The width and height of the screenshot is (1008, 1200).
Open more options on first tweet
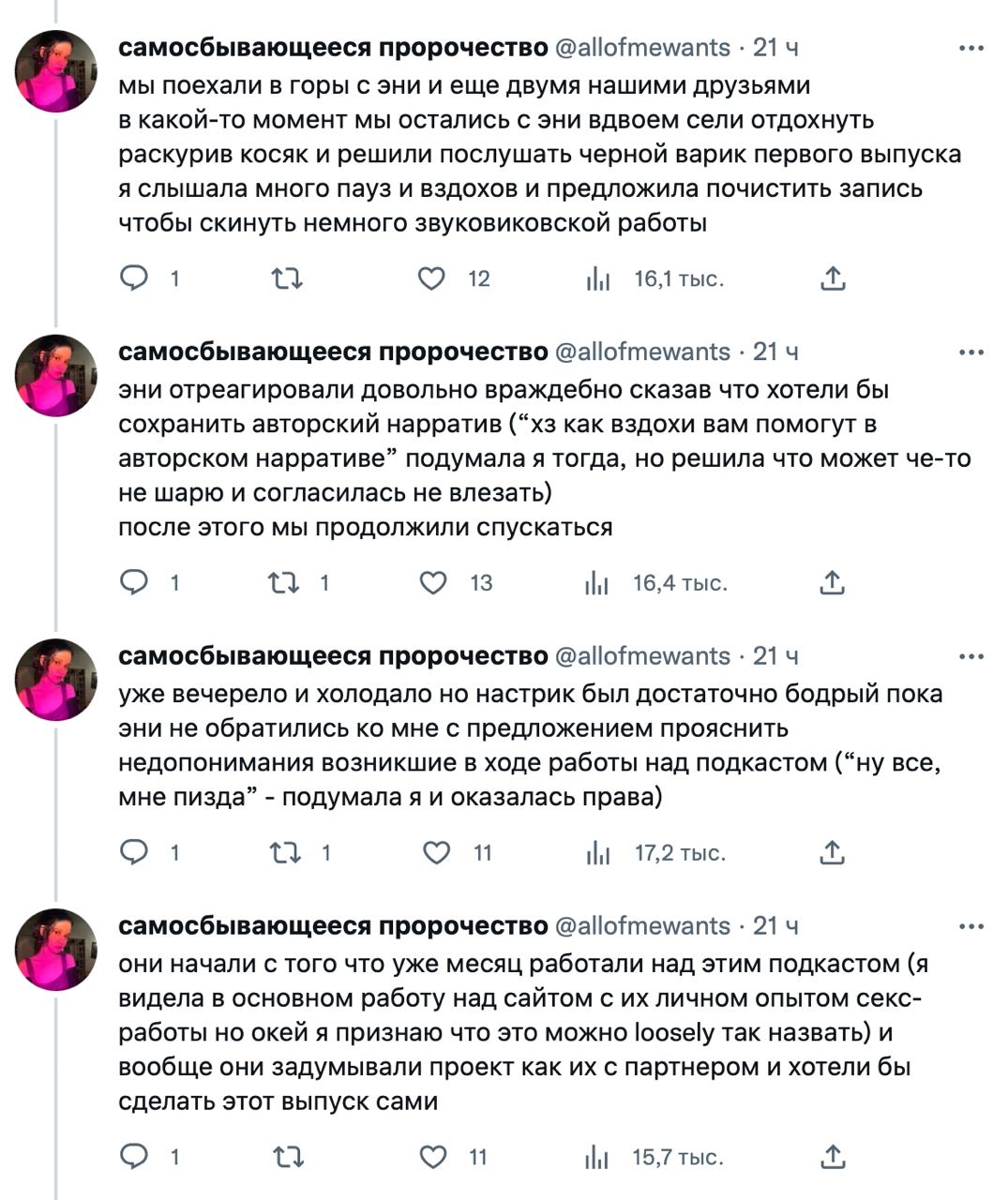[x=971, y=48]
